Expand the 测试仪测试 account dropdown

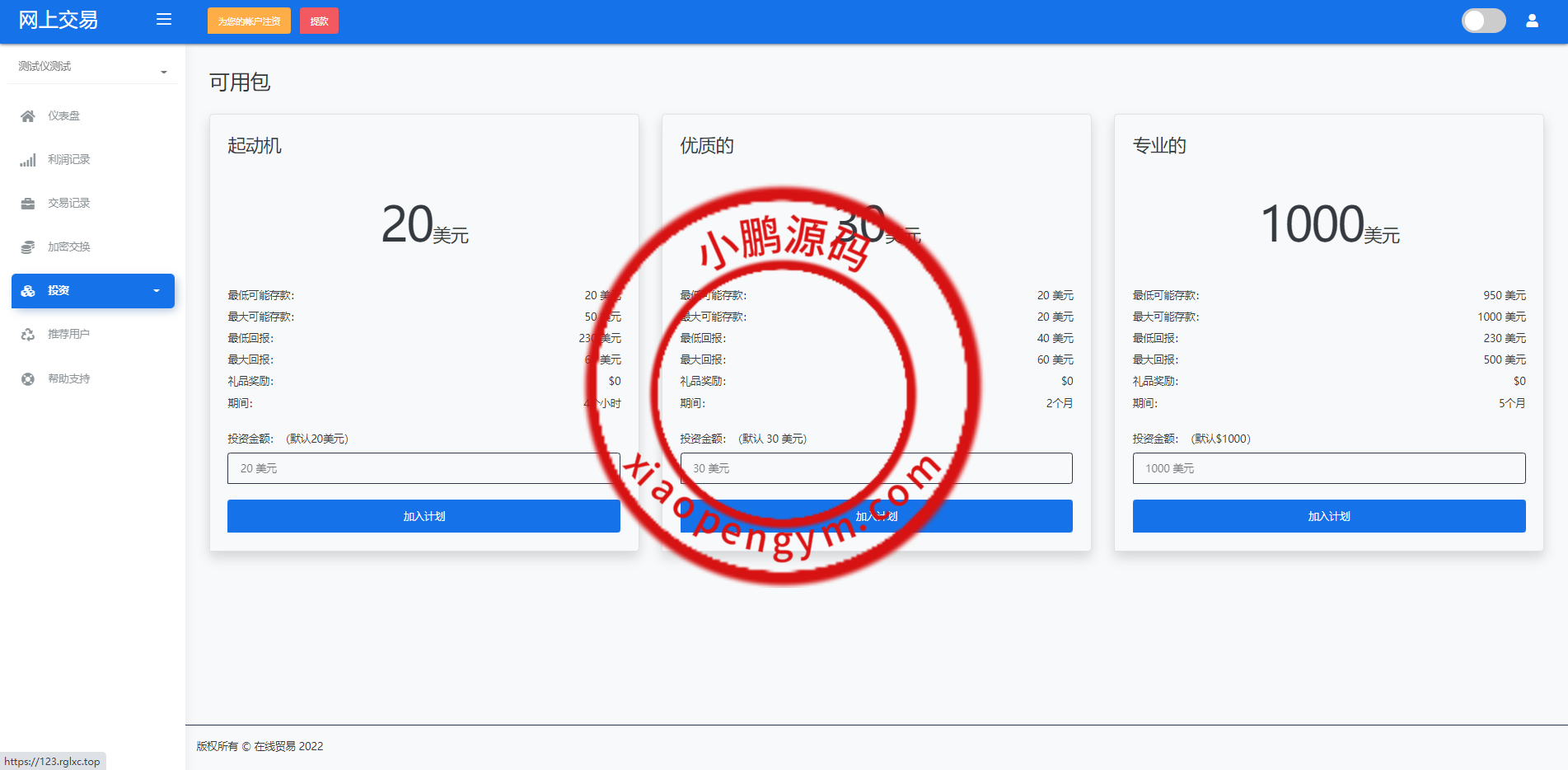pos(92,67)
